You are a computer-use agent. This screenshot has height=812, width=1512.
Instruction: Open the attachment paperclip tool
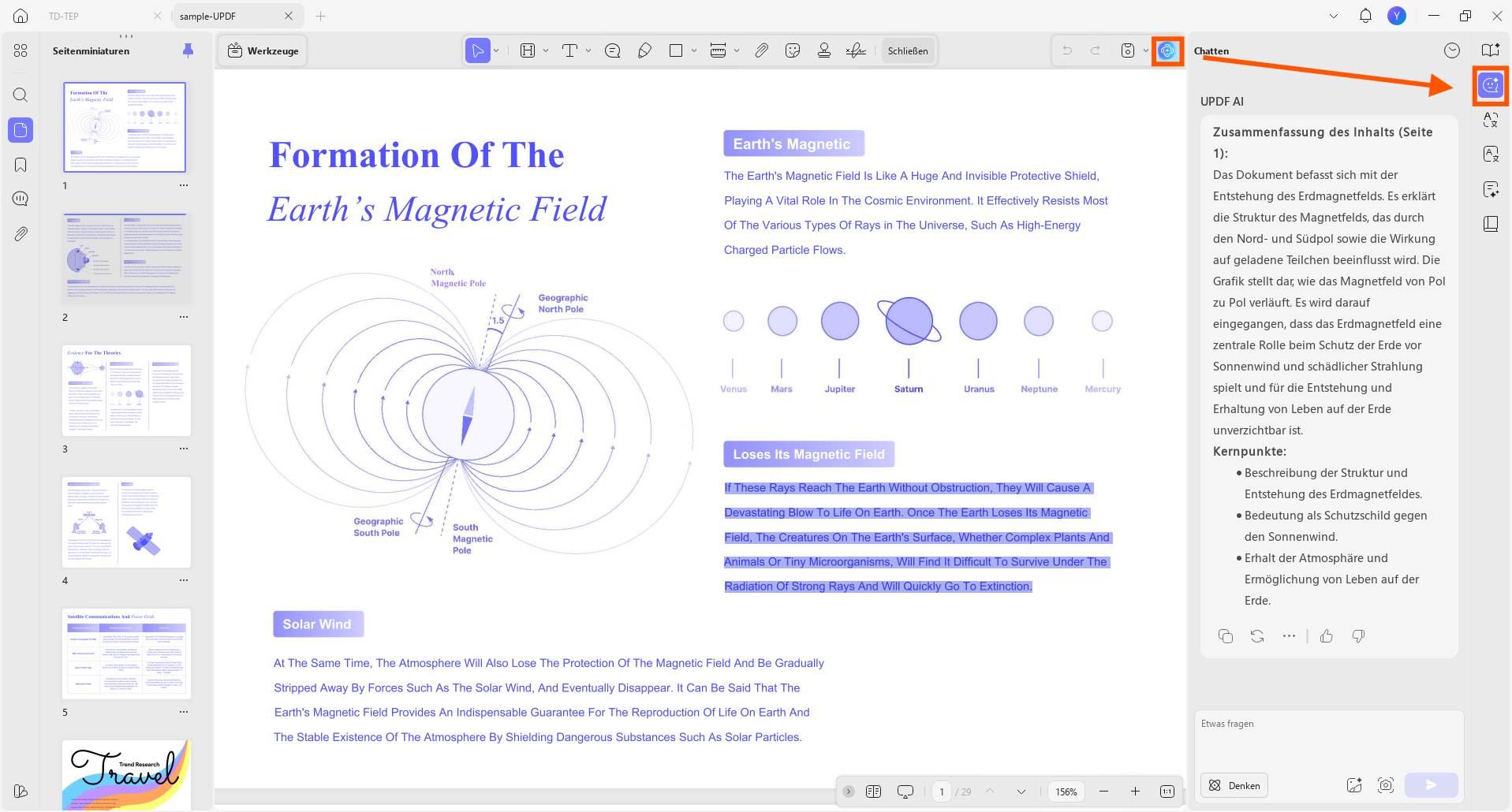[x=761, y=50]
